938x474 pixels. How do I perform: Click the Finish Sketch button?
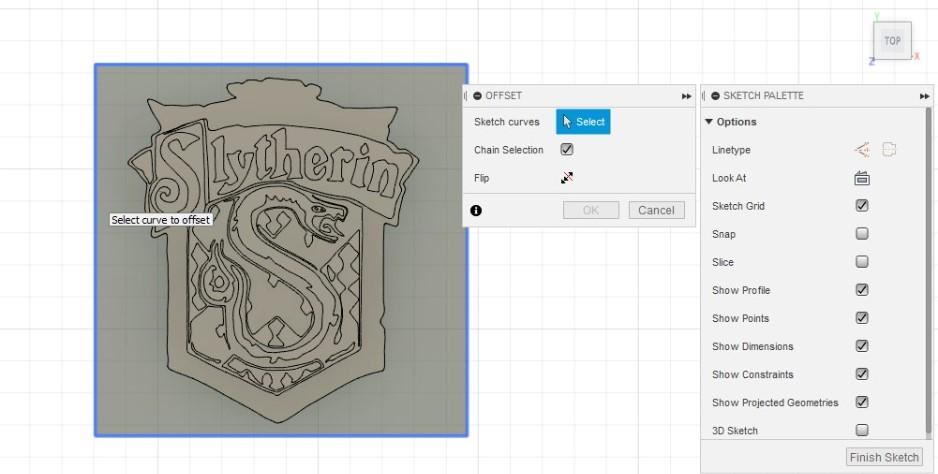(x=884, y=457)
